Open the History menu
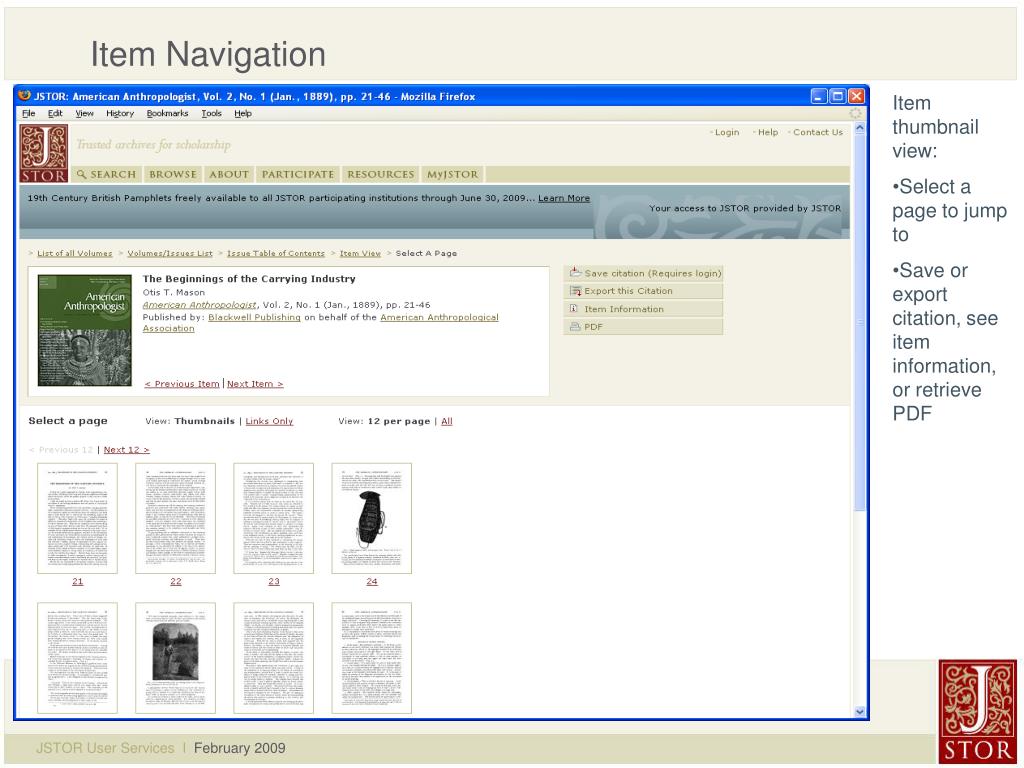The width and height of the screenshot is (1024, 768). 120,114
